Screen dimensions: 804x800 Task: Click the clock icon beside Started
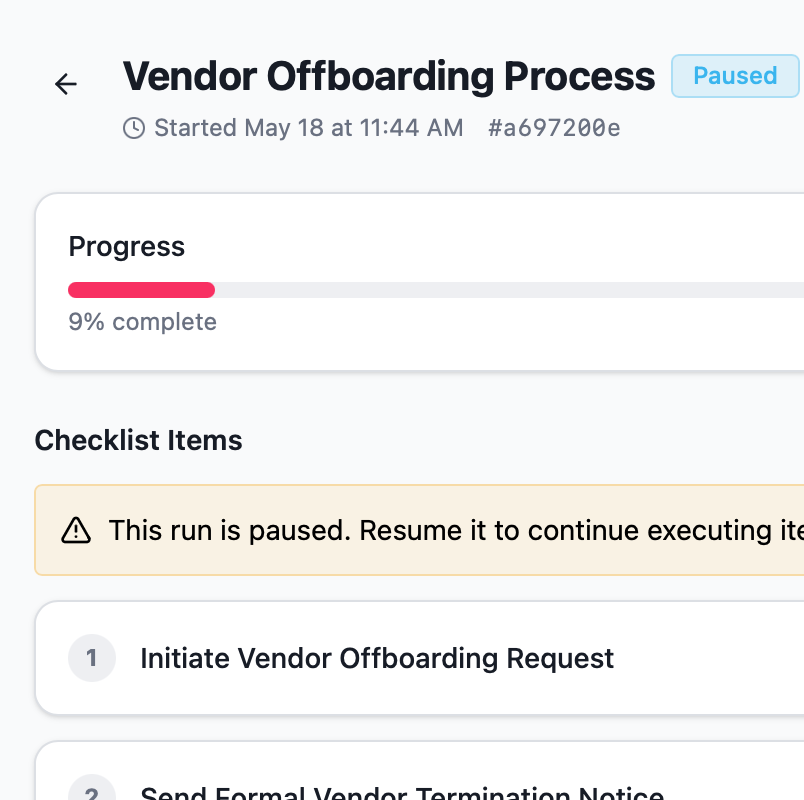coord(134,128)
